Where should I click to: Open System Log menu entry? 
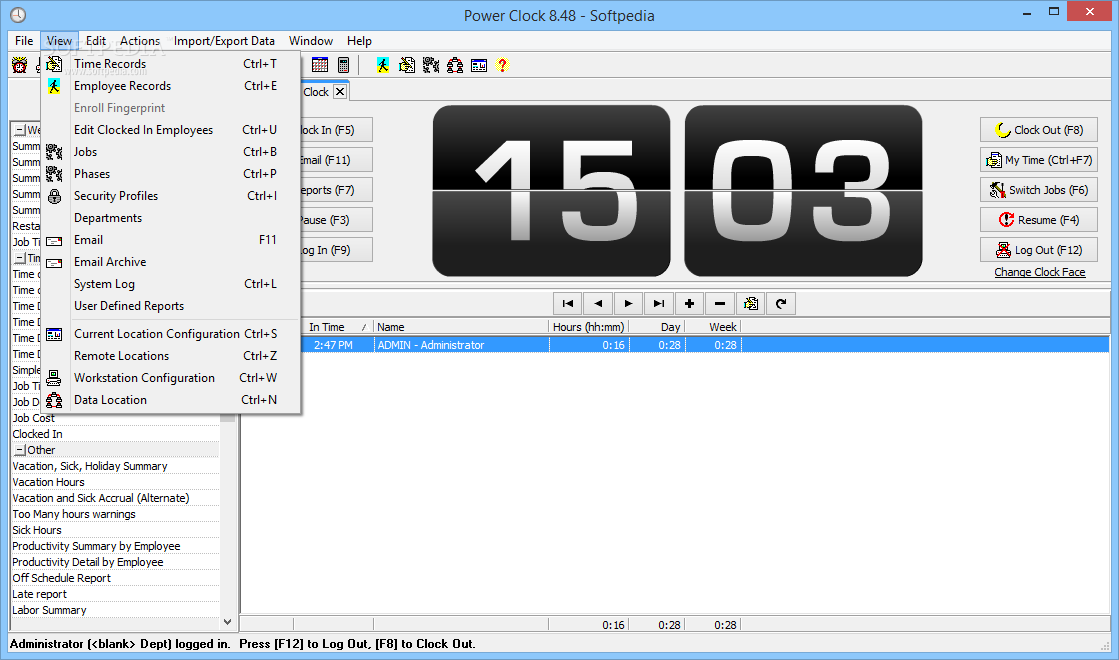[171, 284]
